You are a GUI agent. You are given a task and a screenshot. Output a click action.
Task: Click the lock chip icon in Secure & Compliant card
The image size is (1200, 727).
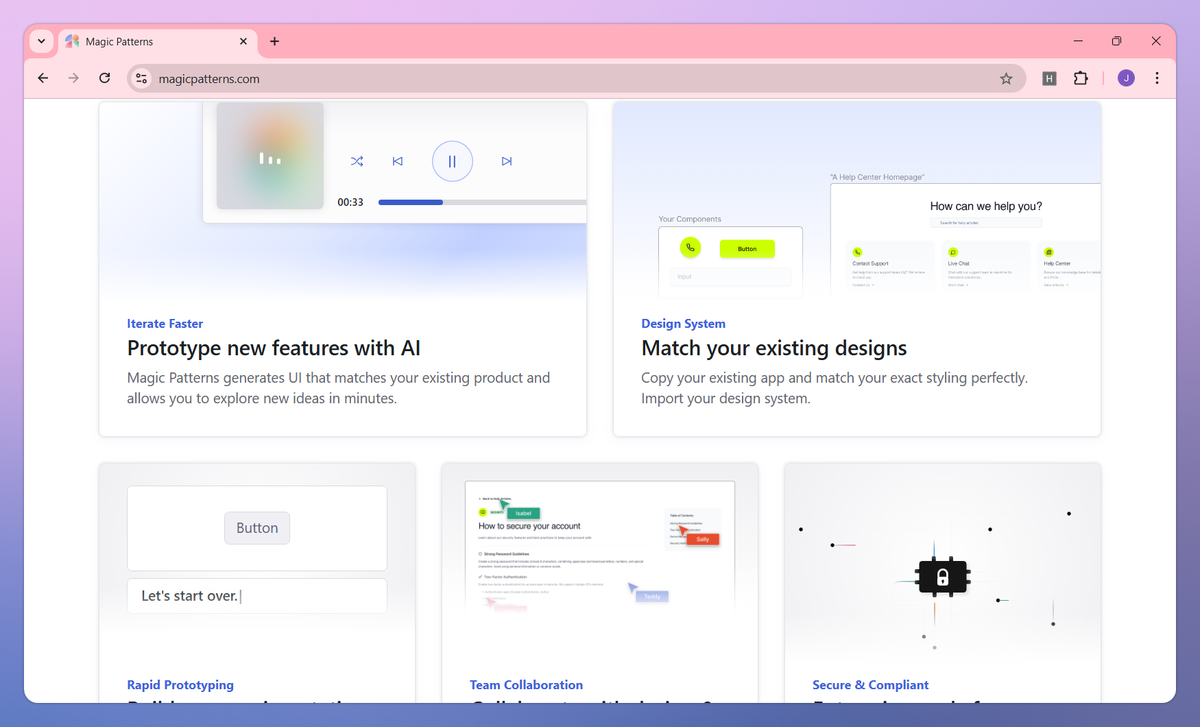click(x=941, y=577)
